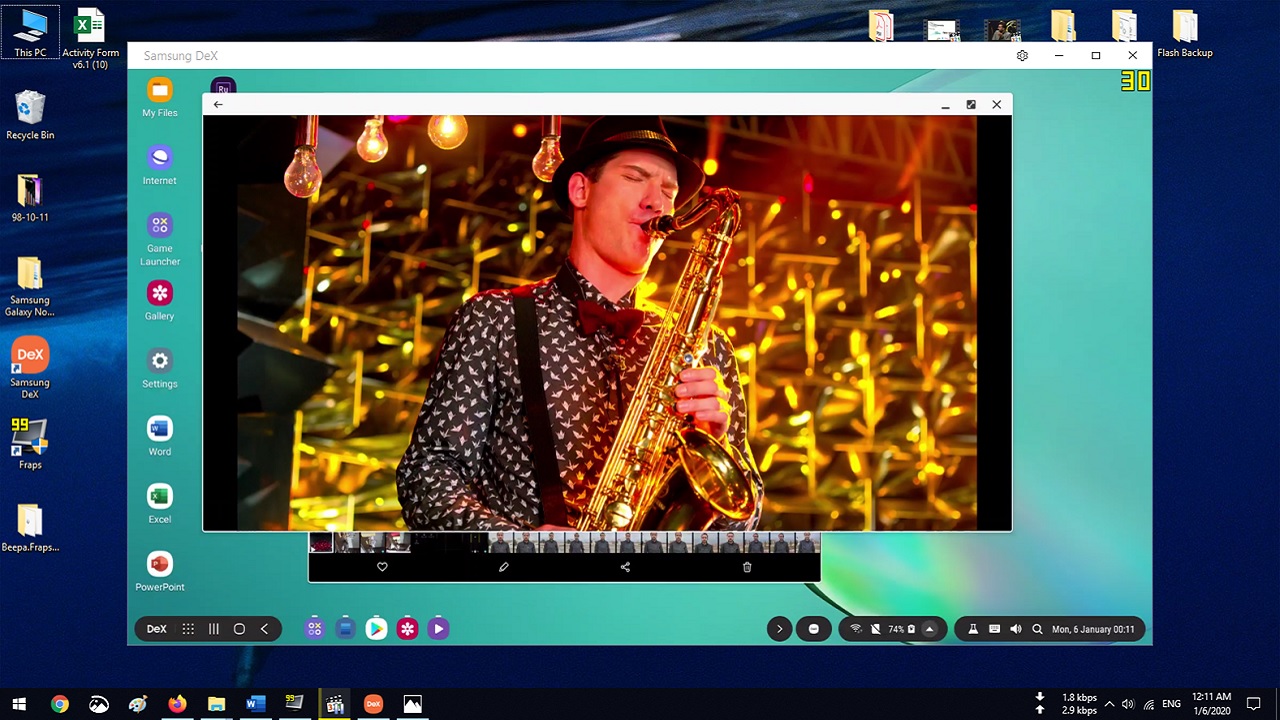Launch Word from DeX desktop
The width and height of the screenshot is (1280, 720).
[x=160, y=437]
